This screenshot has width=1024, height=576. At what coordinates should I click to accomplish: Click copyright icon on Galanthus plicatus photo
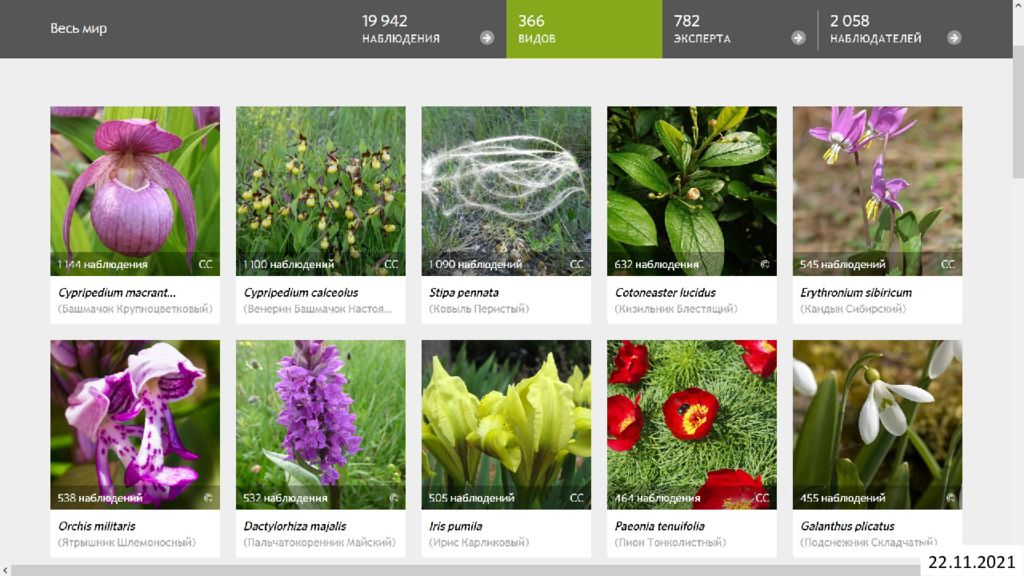[950, 498]
